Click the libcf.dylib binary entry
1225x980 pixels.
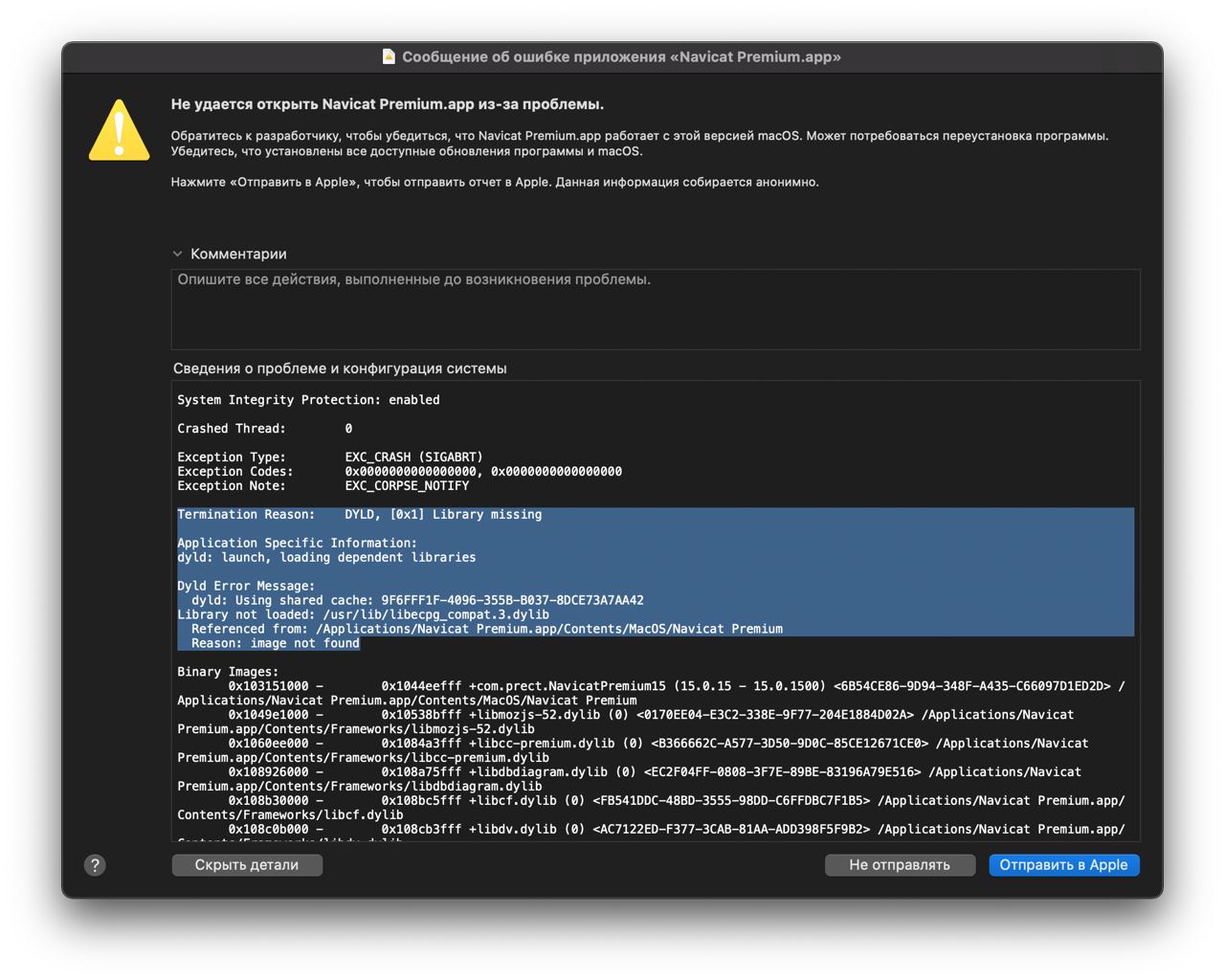pyautogui.click(x=651, y=808)
